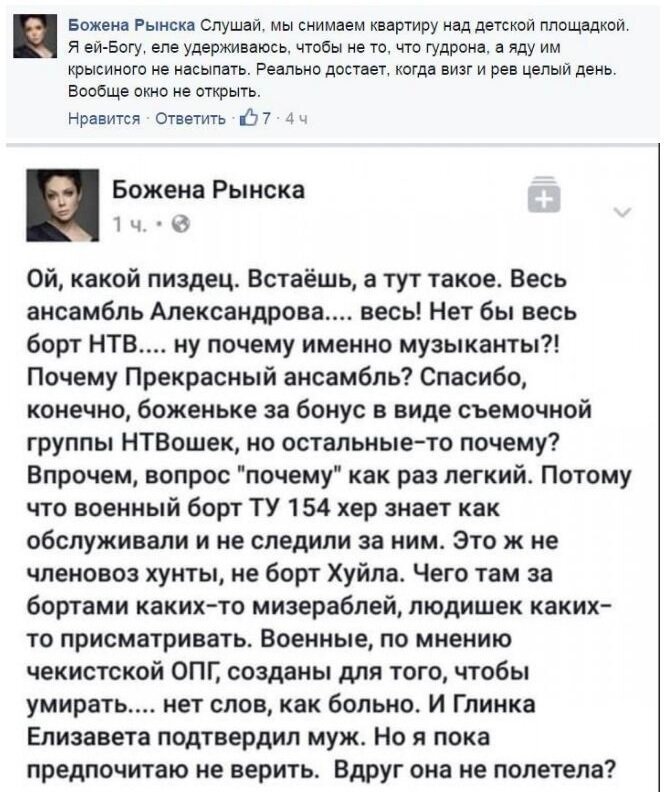
Task: Open the comment's 4 ч timestamp
Action: (x=296, y=119)
